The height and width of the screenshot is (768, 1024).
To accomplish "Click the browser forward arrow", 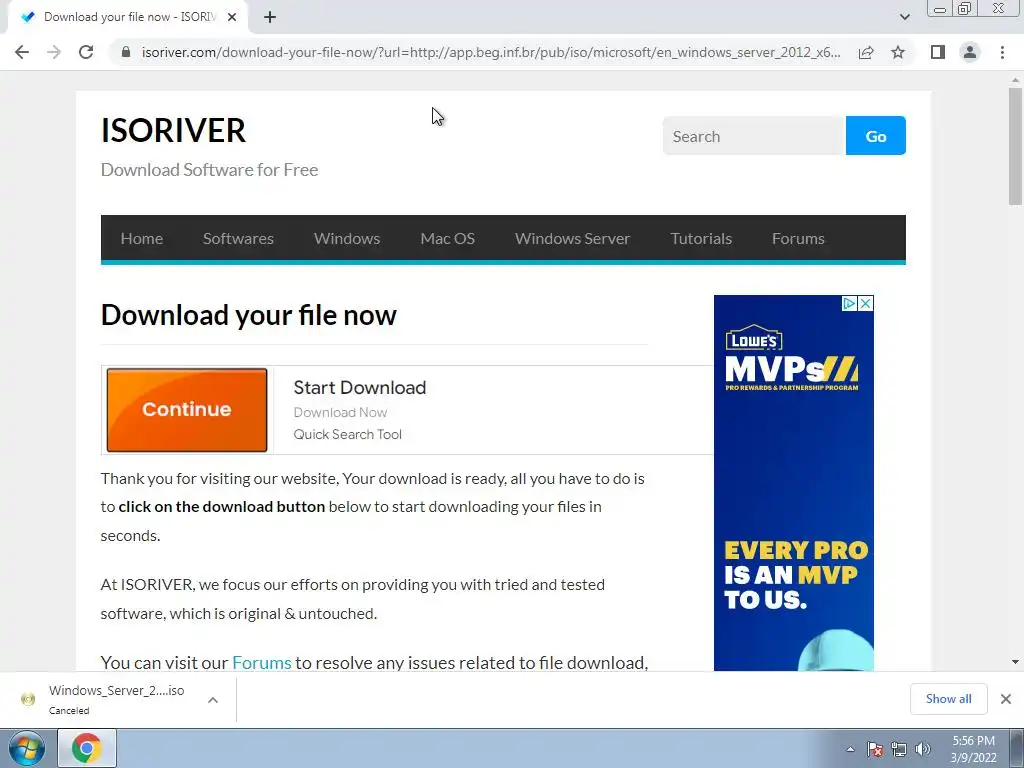I will pos(54,52).
